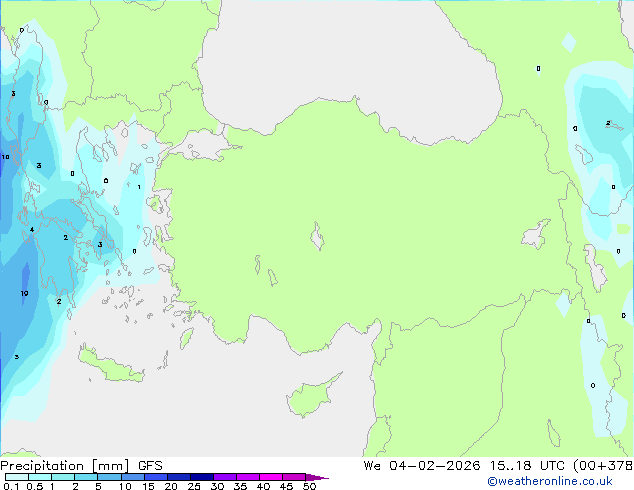Click the 0.5–1 mm legend color swatch
This screenshot has height=490, width=634.
[40, 477]
